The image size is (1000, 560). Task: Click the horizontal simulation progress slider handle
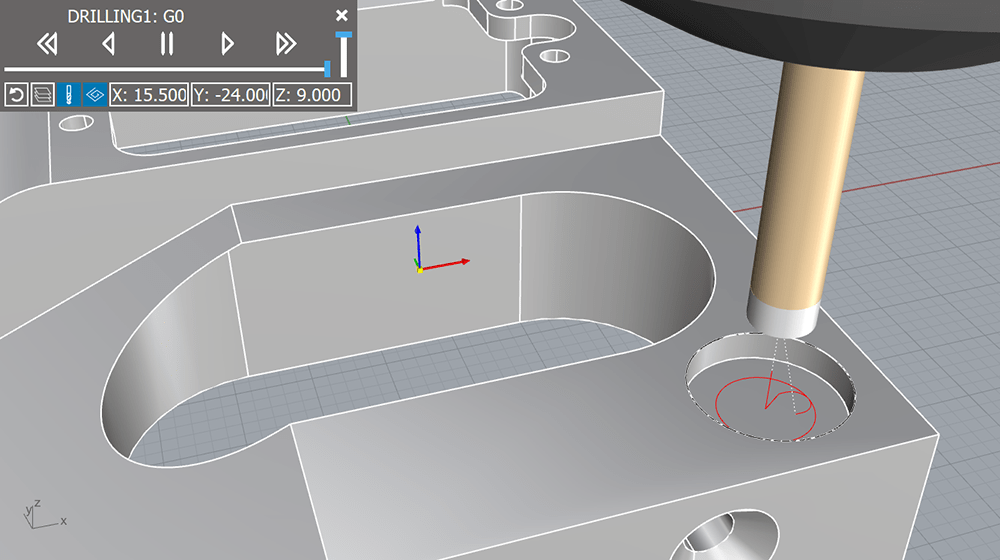pos(327,68)
